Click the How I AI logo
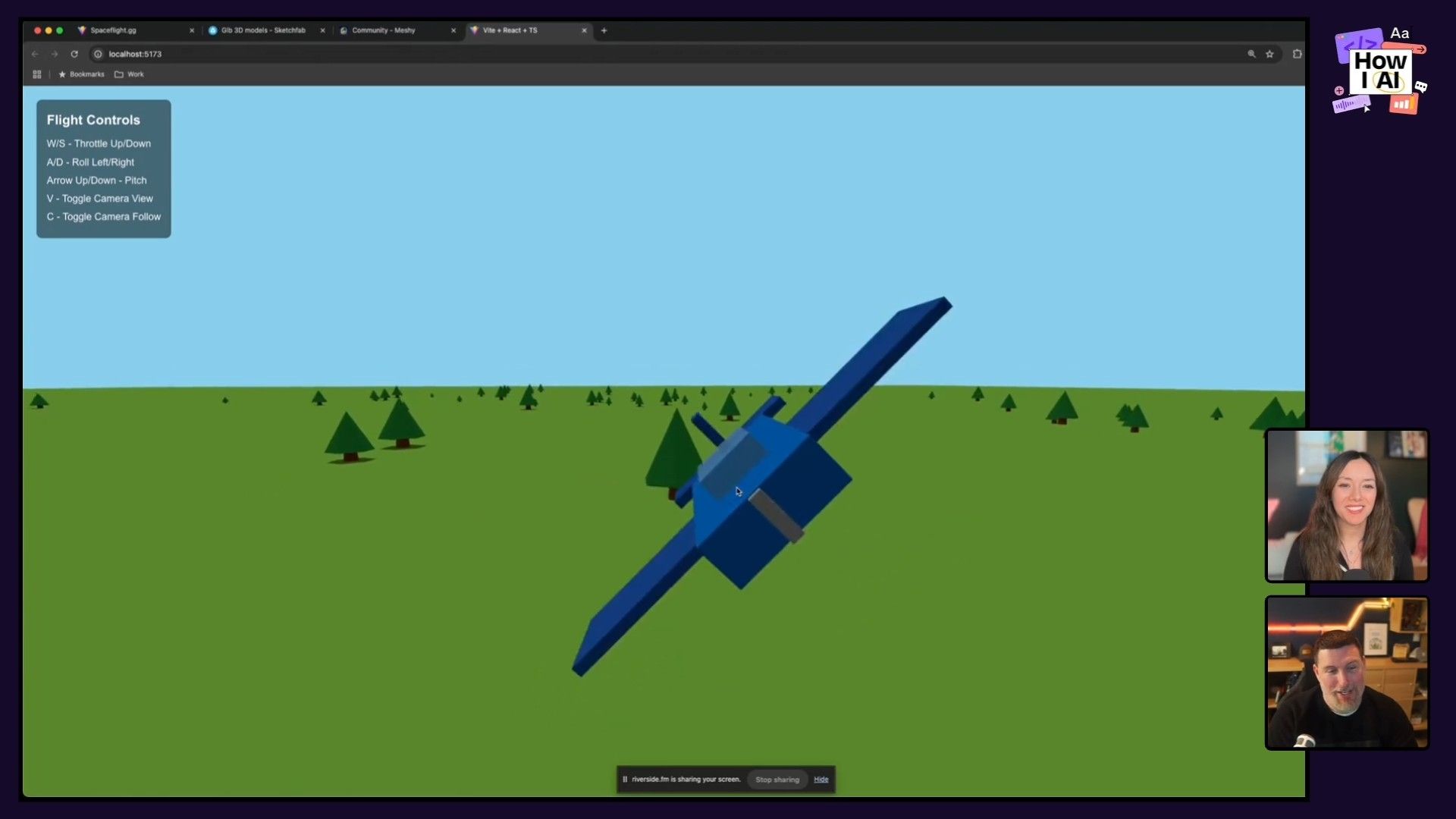 click(x=1379, y=71)
